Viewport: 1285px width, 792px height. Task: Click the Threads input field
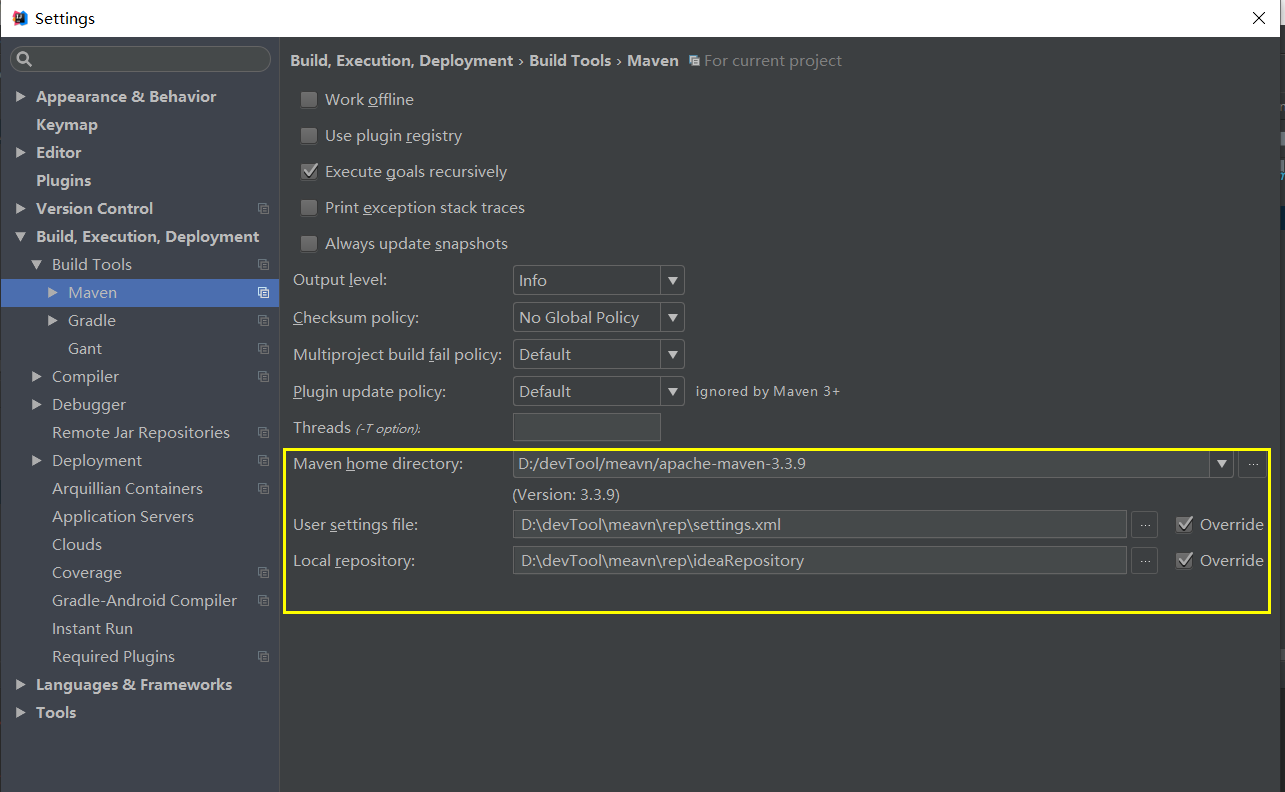[587, 427]
